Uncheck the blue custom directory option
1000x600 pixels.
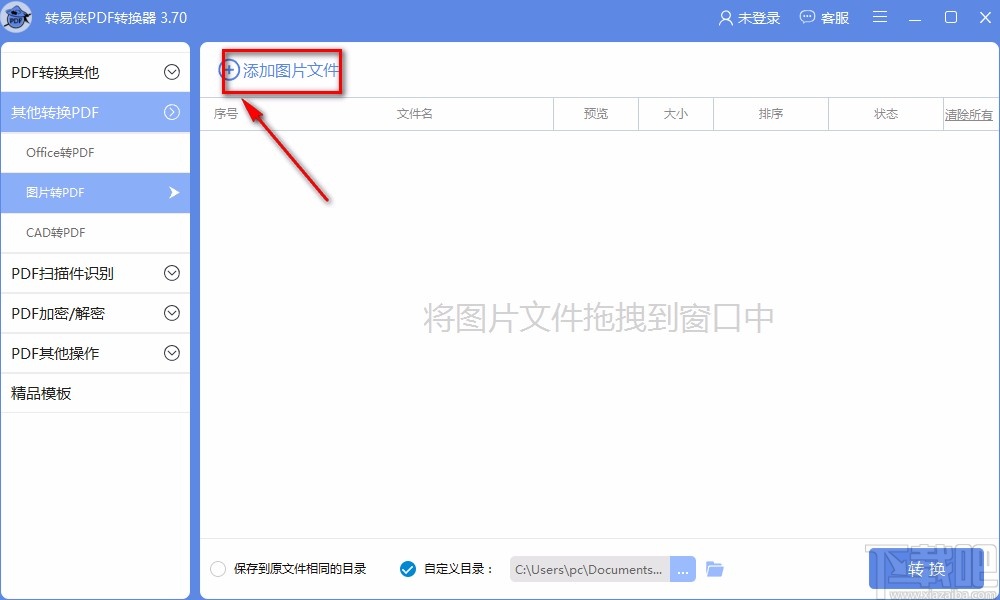(407, 568)
